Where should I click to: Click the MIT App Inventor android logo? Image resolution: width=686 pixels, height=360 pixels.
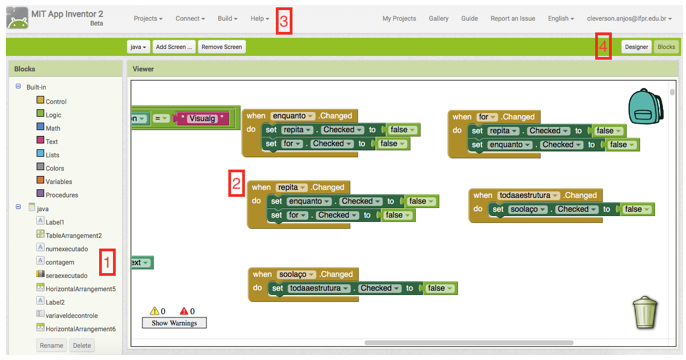[17, 18]
